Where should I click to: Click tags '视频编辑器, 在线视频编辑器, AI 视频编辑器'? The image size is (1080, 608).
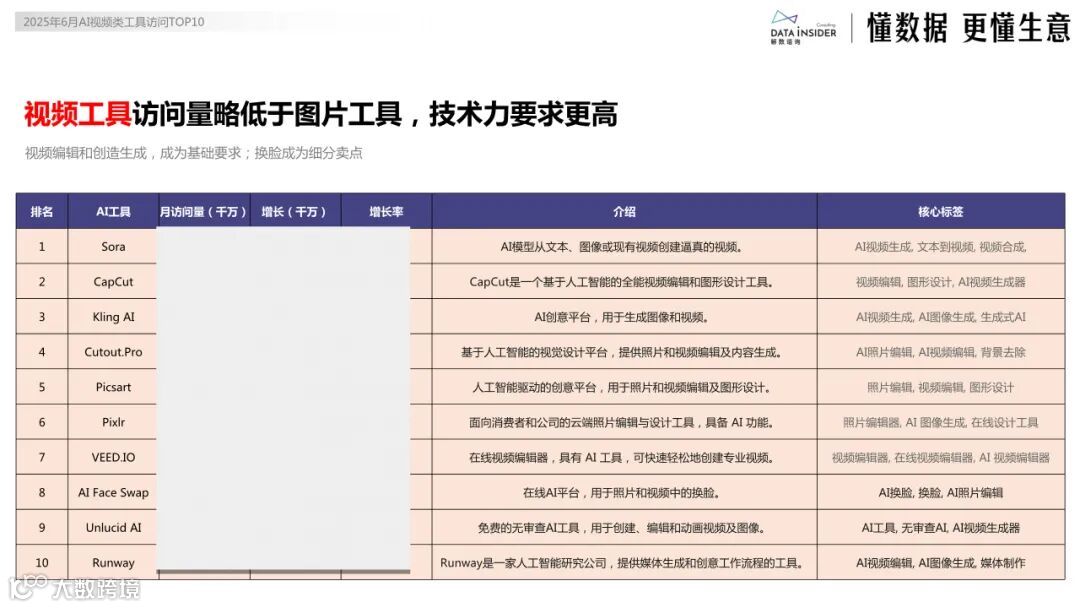941,457
